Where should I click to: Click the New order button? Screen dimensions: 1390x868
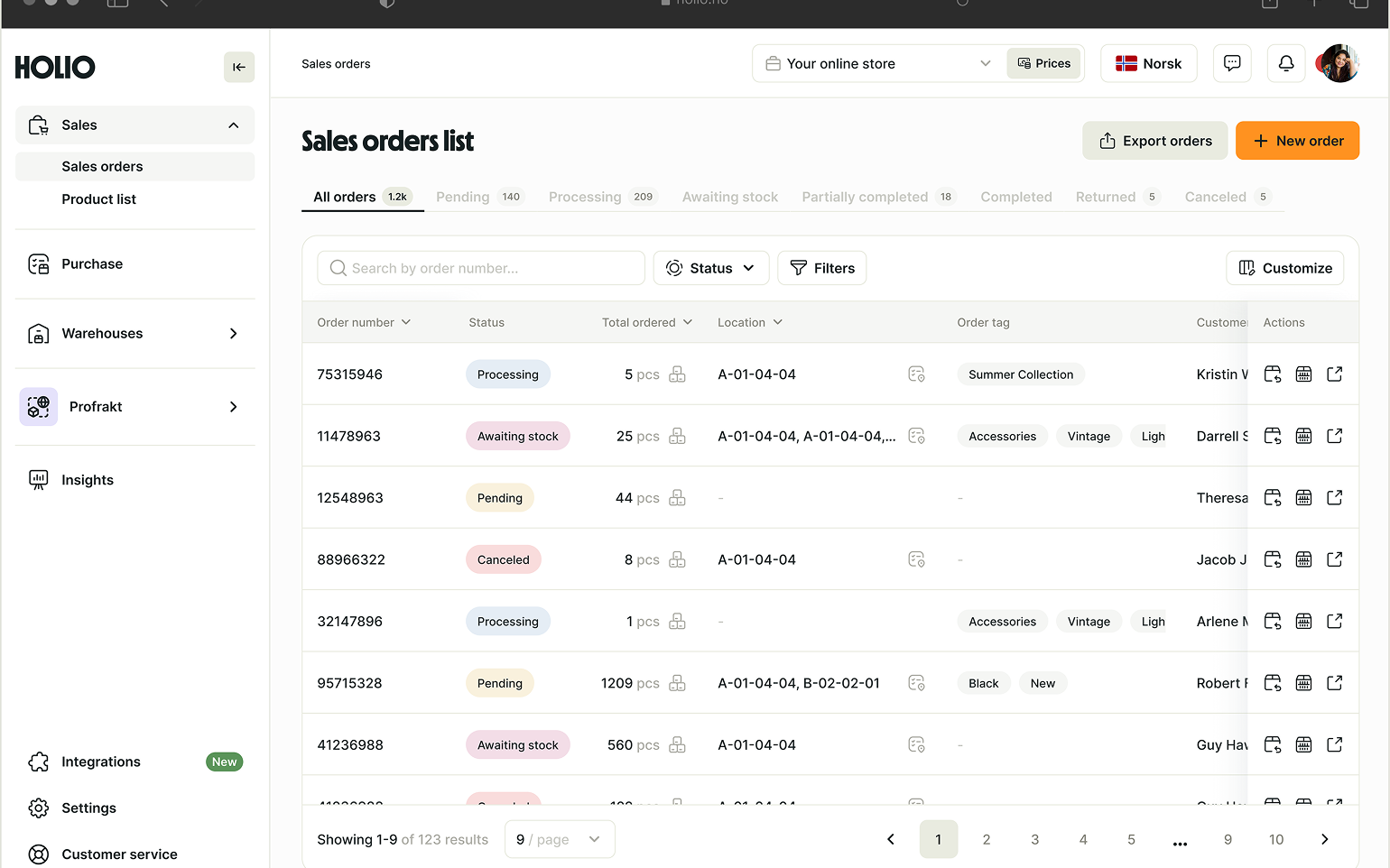[1297, 141]
